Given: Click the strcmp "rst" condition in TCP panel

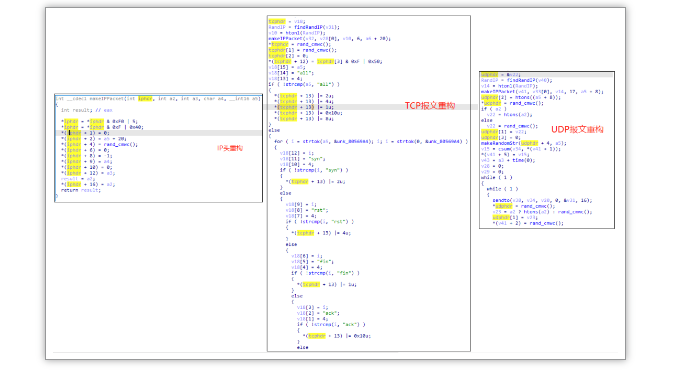Looking at the screenshot, I should [x=319, y=221].
